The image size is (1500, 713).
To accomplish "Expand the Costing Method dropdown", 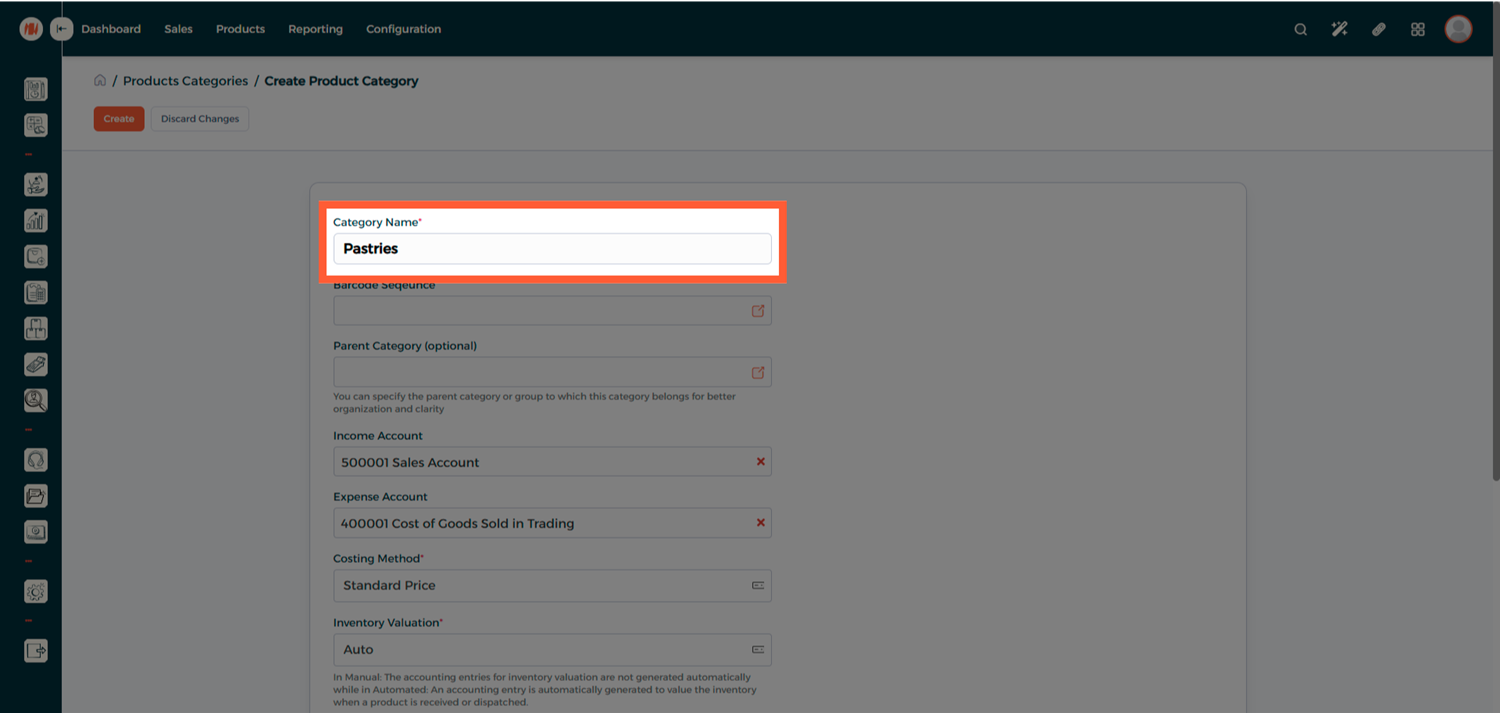I will click(x=757, y=586).
